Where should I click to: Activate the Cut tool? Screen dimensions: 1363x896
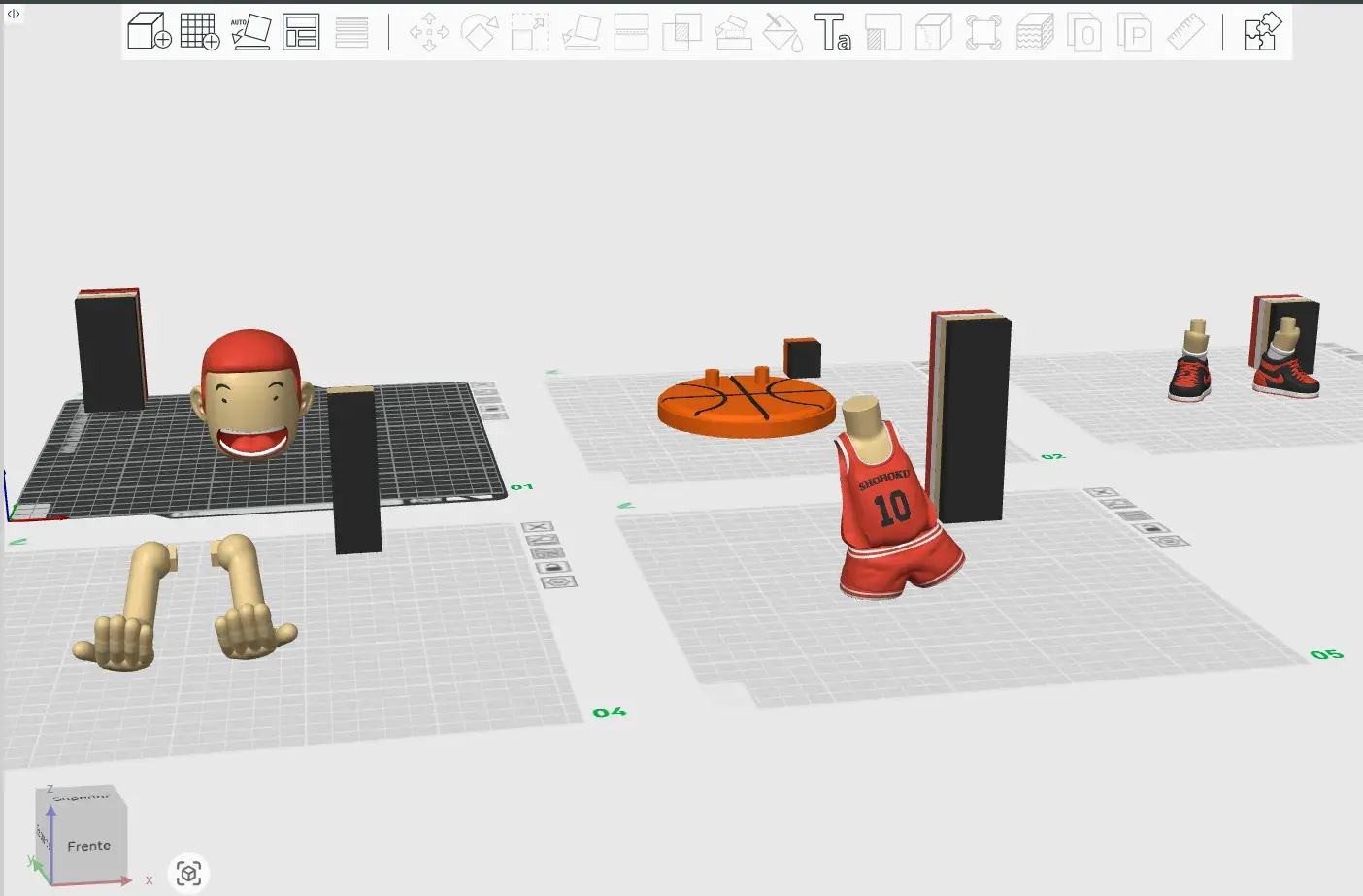pos(631,32)
